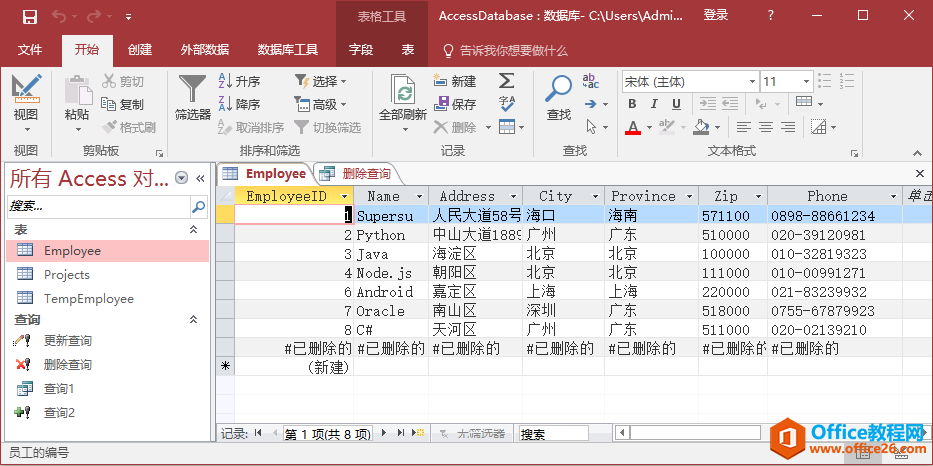Open the 筛选器 (Filter) funnel
Screen dimensions: 933x466
tap(192, 96)
